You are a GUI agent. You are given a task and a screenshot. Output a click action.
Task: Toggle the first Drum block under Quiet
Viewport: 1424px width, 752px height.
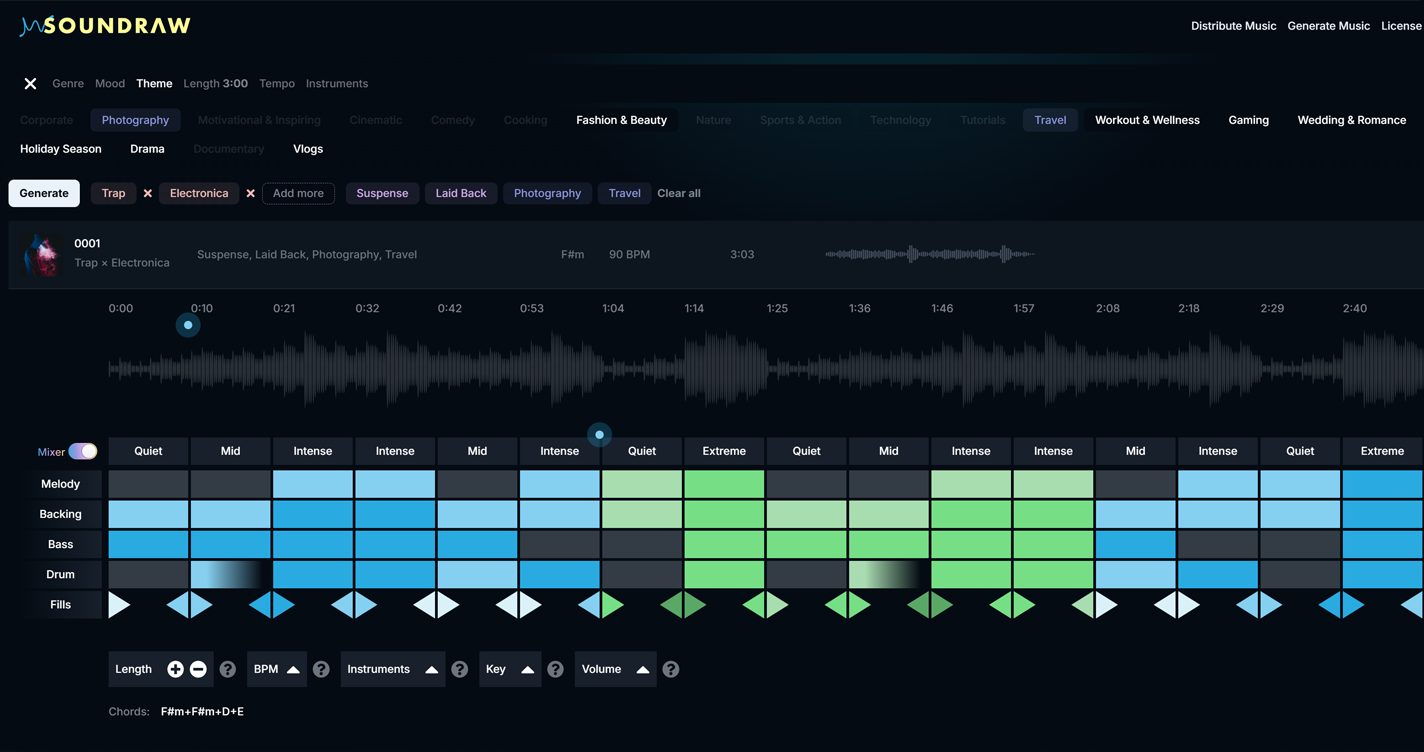pos(148,575)
